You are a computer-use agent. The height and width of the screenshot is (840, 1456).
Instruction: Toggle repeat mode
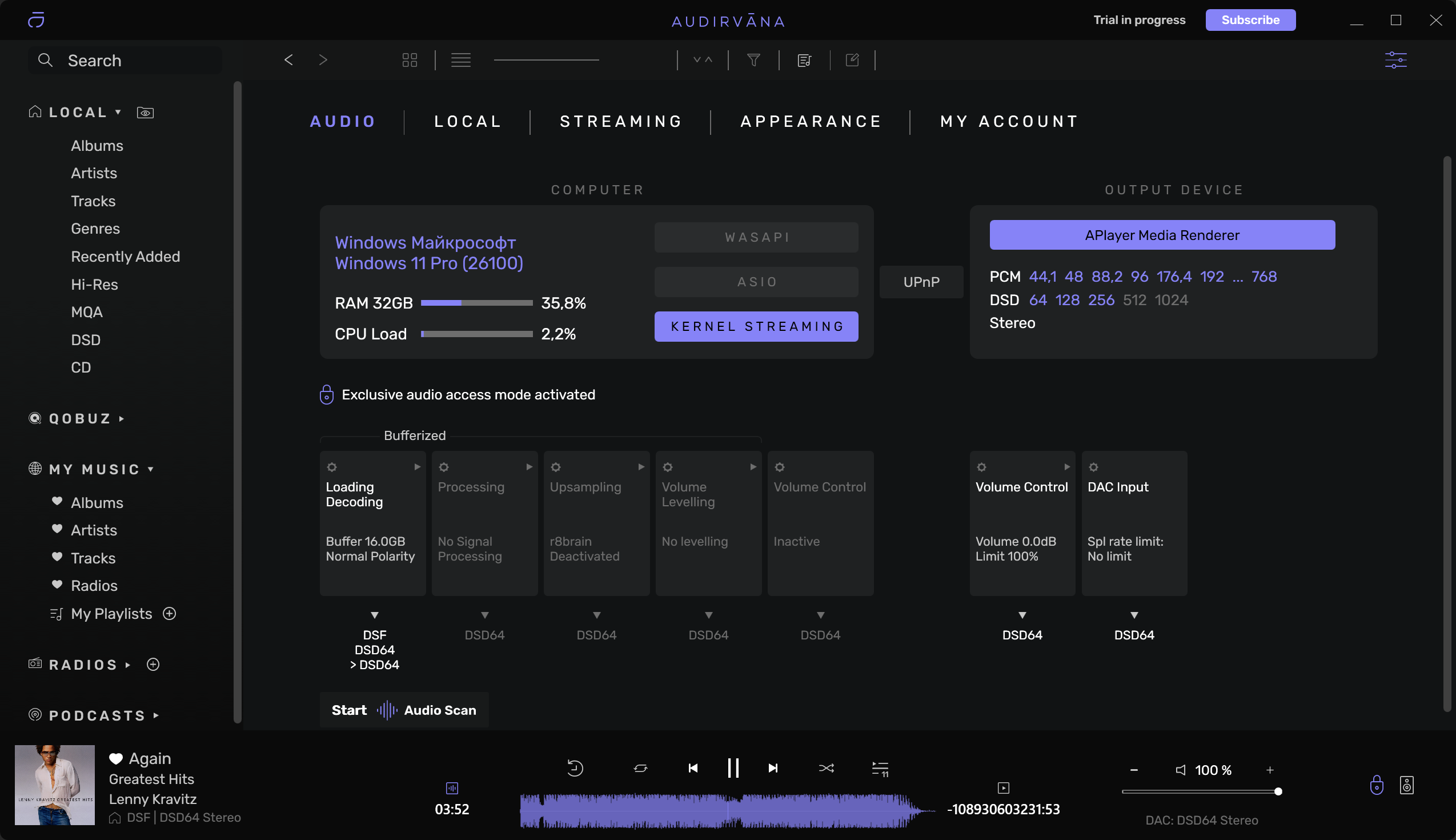pyautogui.click(x=641, y=768)
